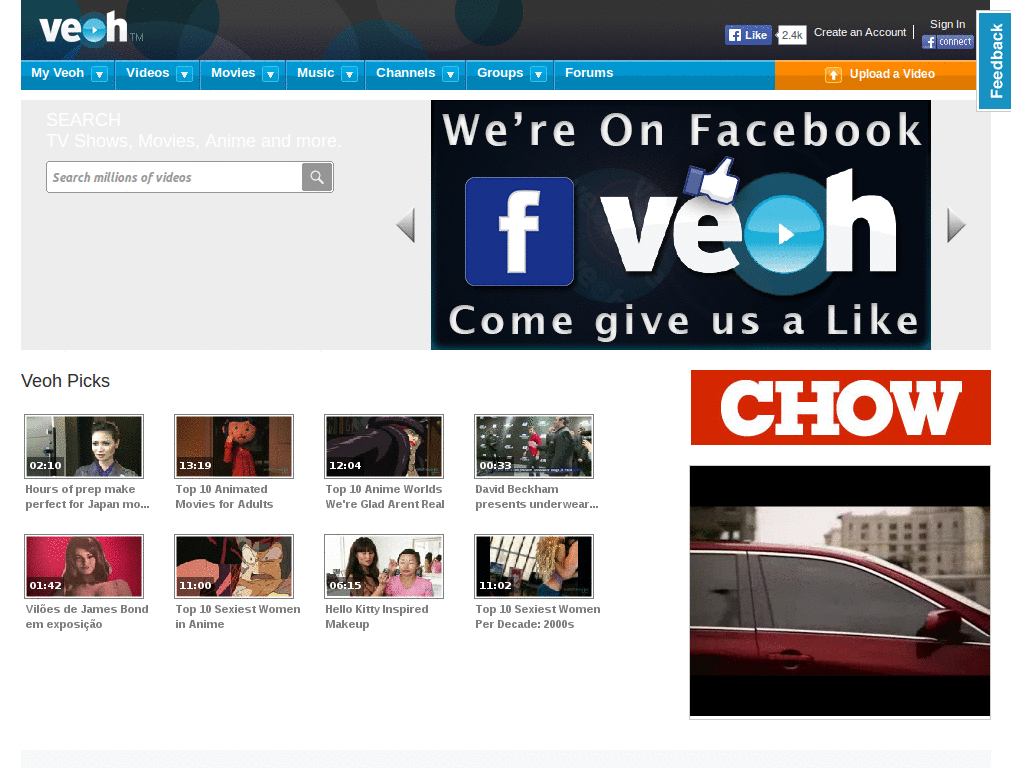Open David Beckham video thumbnail
The image size is (1024, 768).
[534, 446]
